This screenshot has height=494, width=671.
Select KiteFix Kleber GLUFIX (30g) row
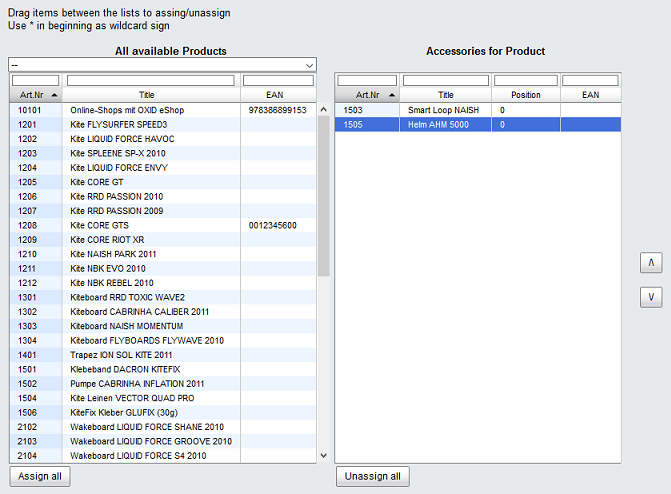click(x=163, y=413)
